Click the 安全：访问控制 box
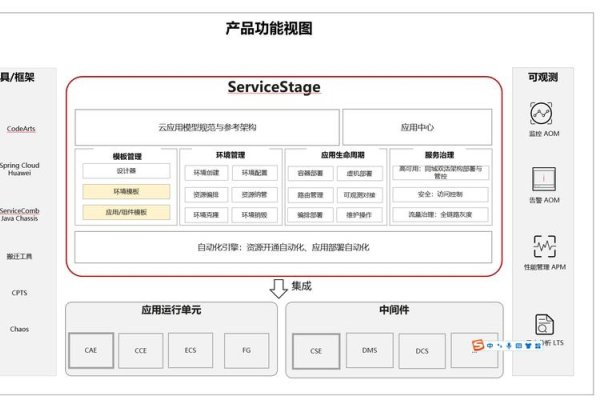The image size is (600, 400). tap(440, 194)
